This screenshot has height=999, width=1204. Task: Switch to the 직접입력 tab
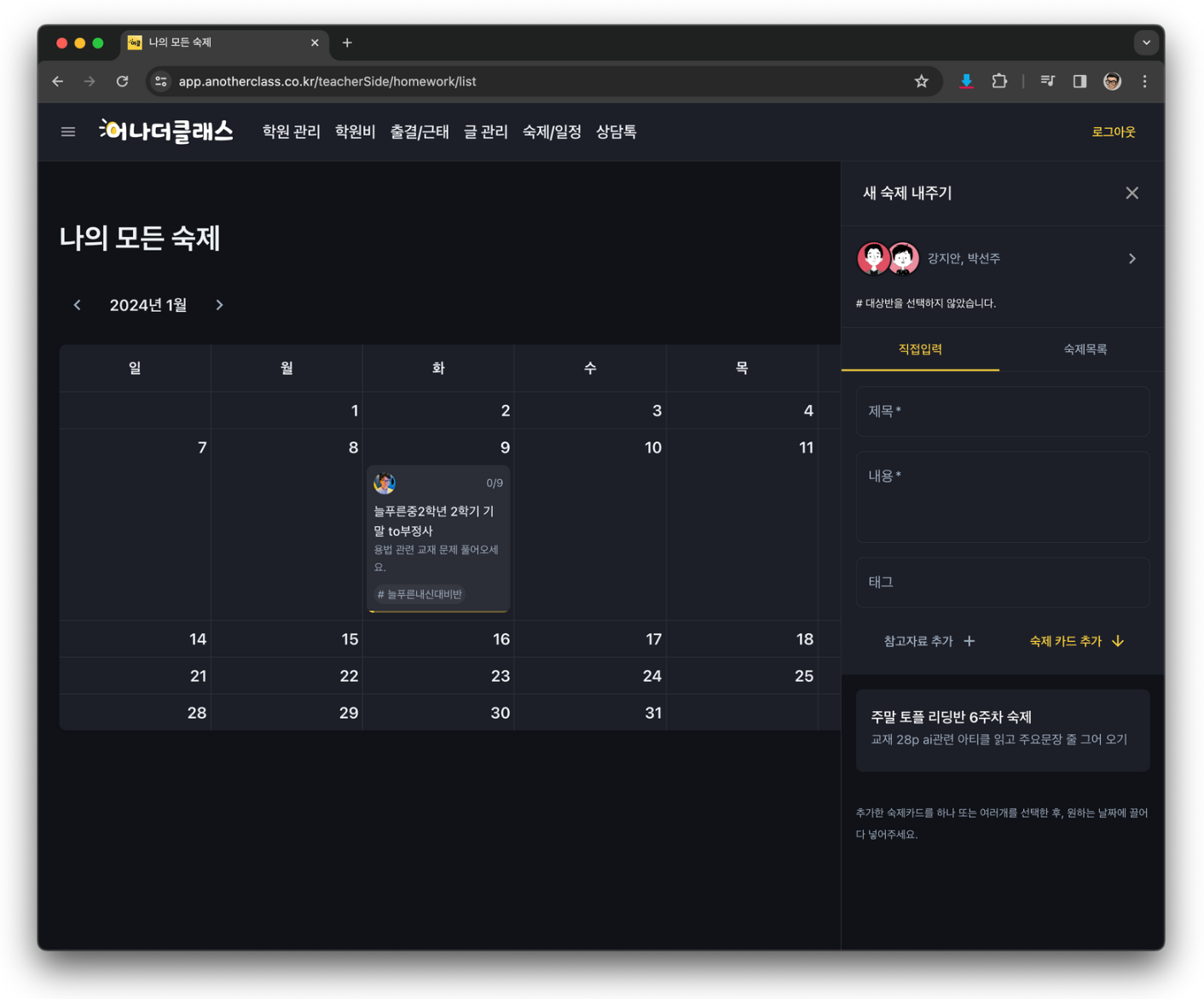[x=920, y=349]
